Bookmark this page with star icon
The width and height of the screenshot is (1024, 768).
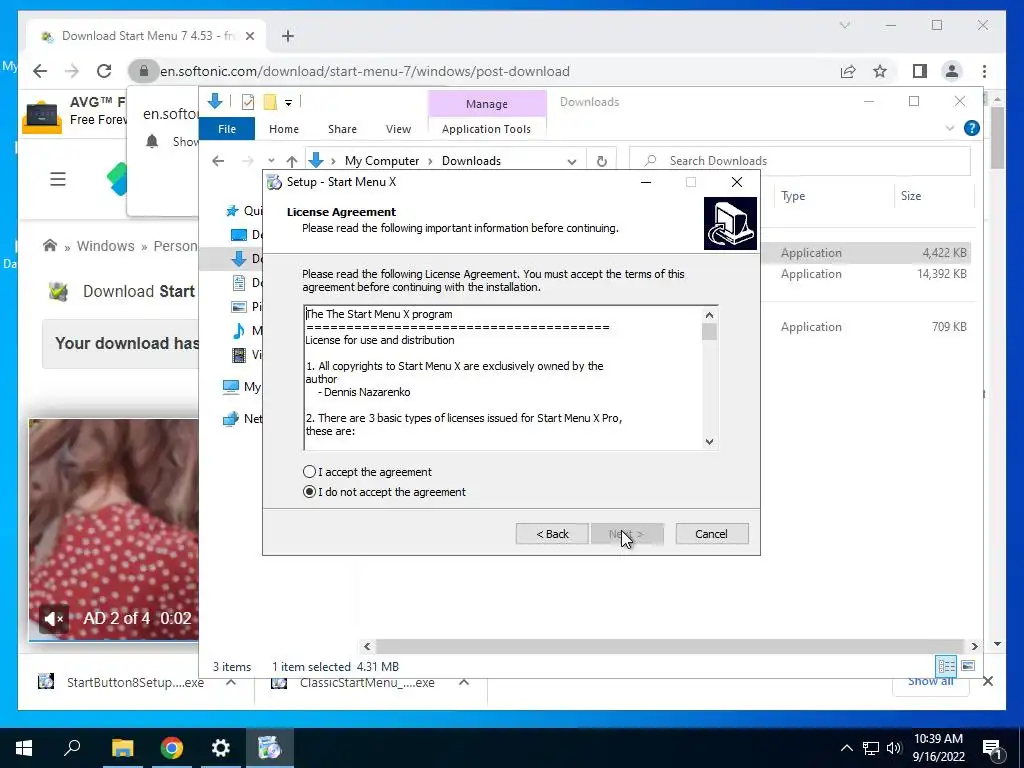coord(880,71)
